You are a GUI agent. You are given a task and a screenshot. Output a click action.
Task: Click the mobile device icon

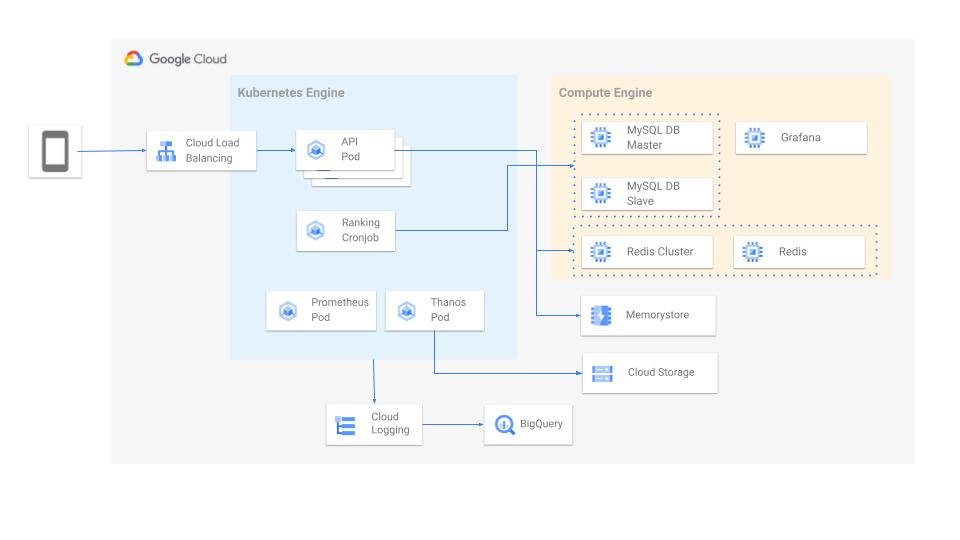[x=55, y=151]
